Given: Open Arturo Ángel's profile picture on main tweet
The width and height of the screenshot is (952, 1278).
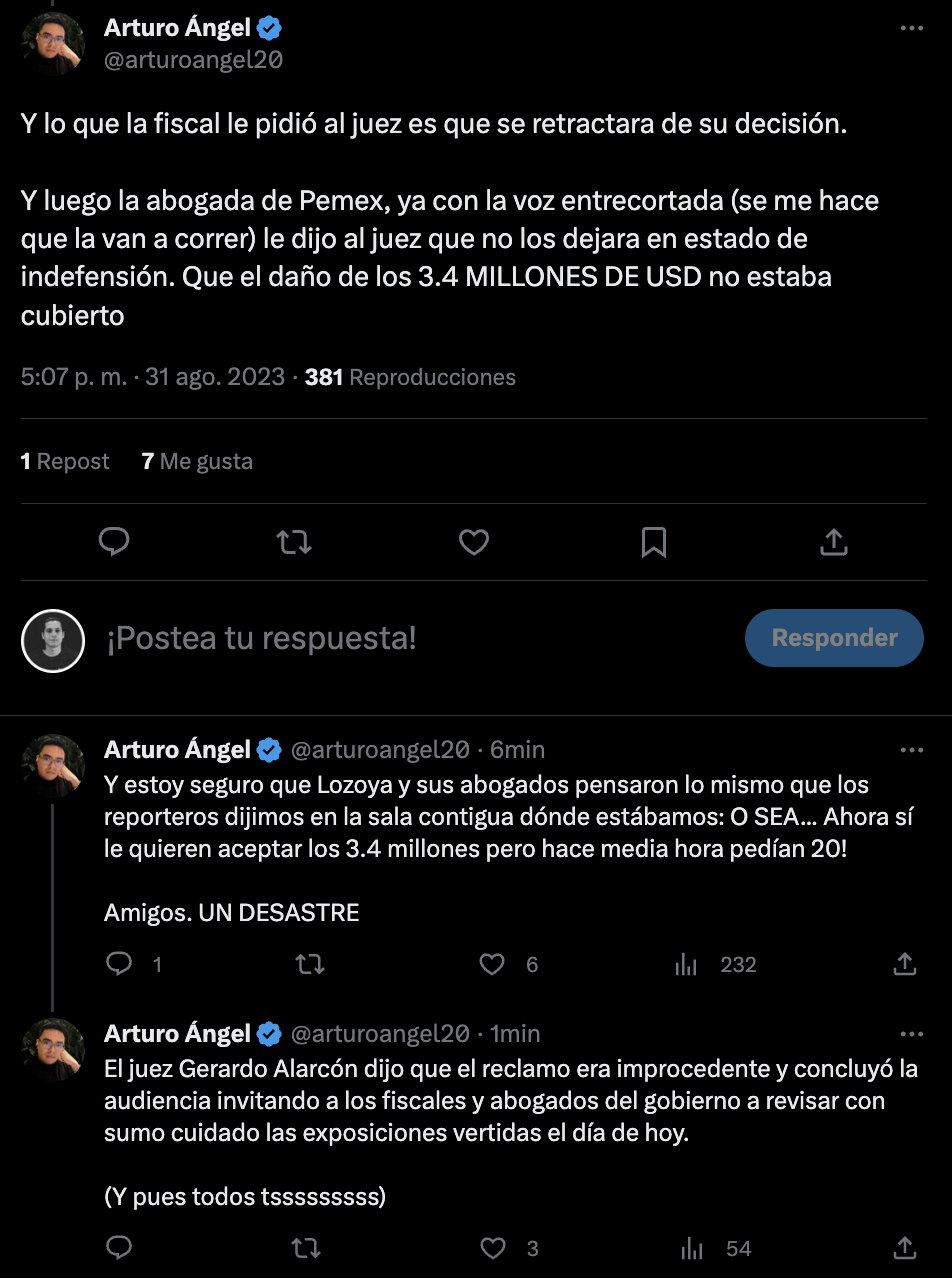Looking at the screenshot, I should 53,44.
